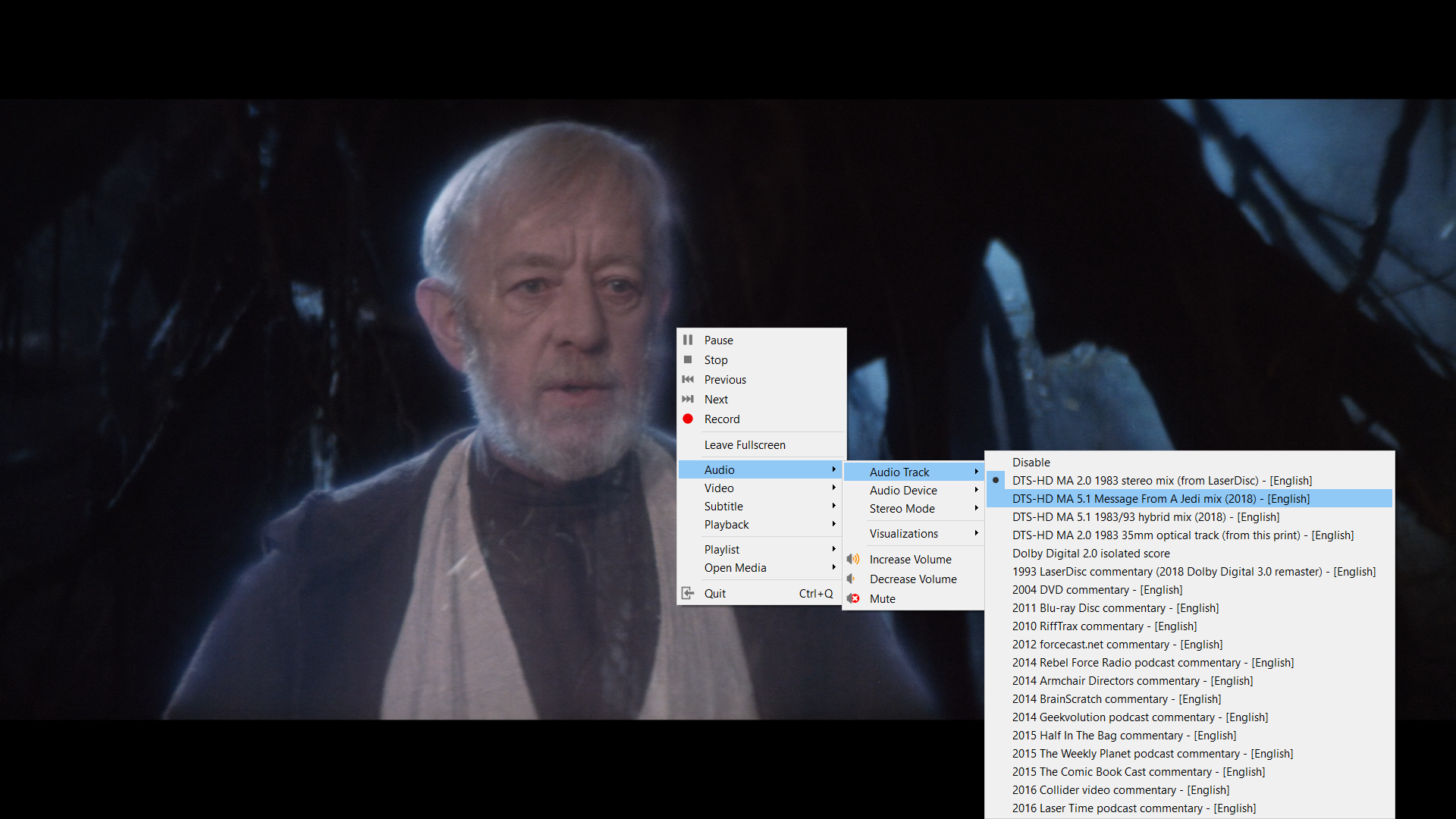
Task: Expand the Video submenu
Action: pyautogui.click(x=761, y=488)
